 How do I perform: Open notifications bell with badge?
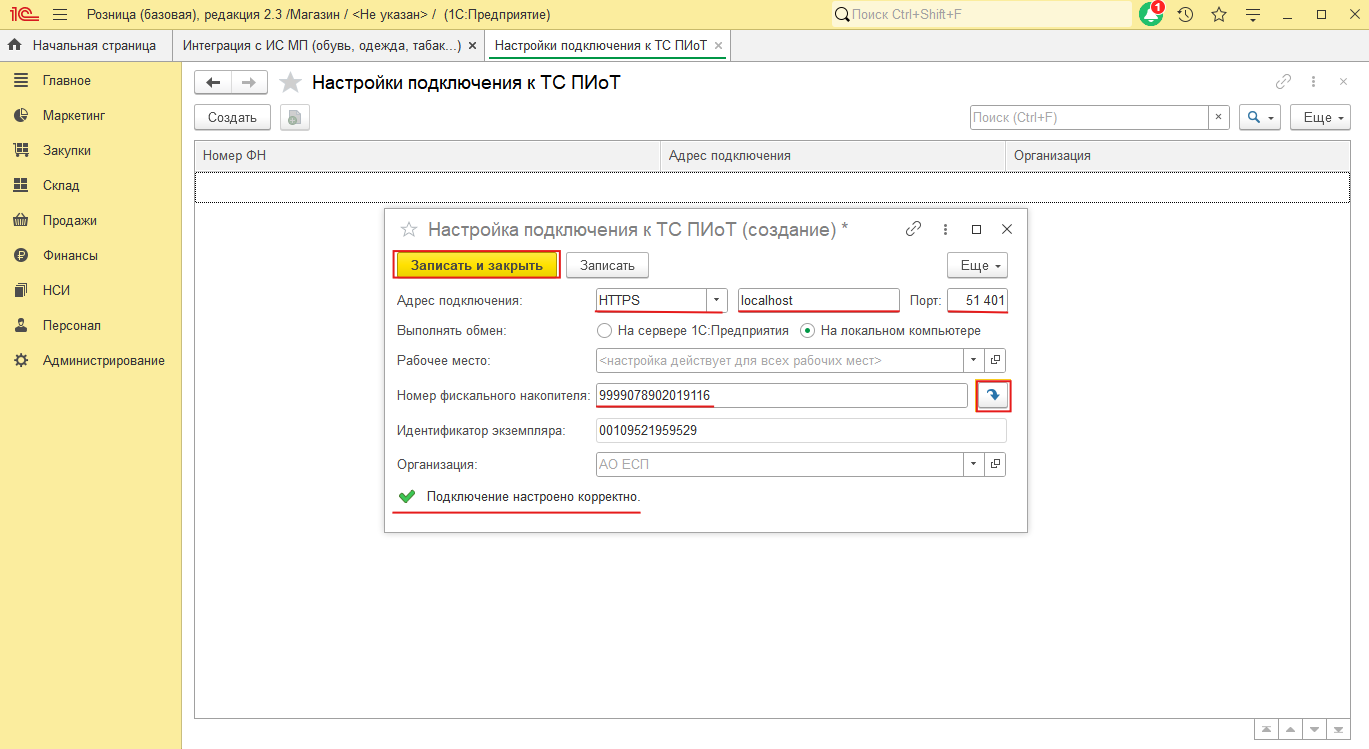pyautogui.click(x=1152, y=14)
